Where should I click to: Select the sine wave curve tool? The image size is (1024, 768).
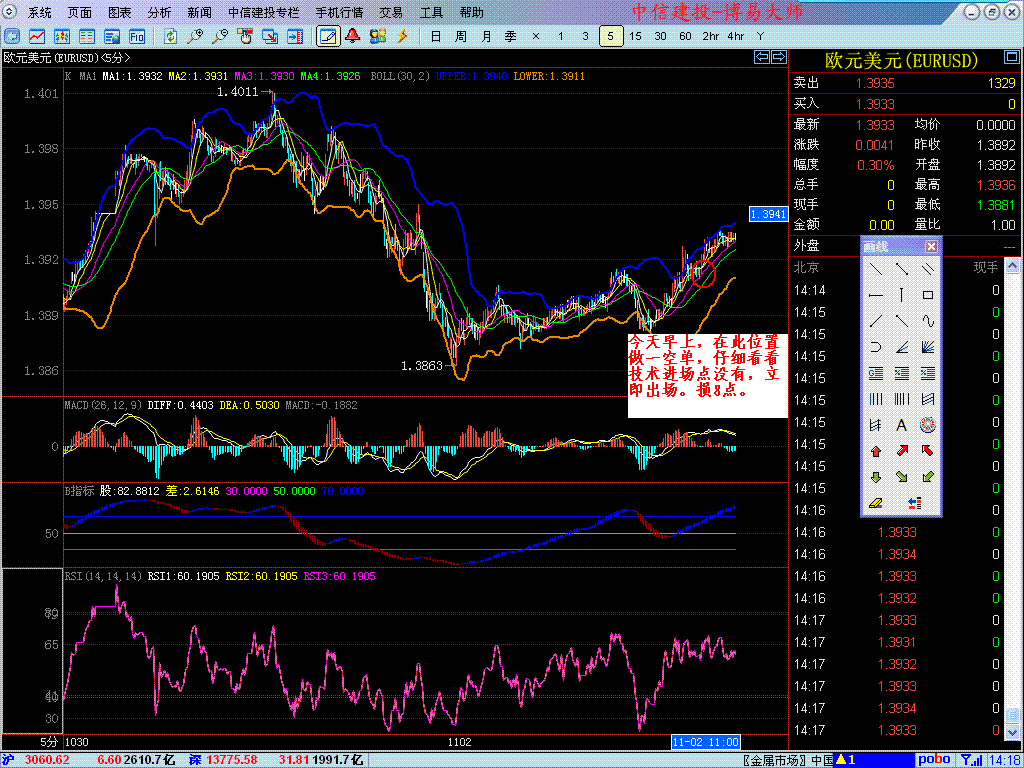coord(928,321)
